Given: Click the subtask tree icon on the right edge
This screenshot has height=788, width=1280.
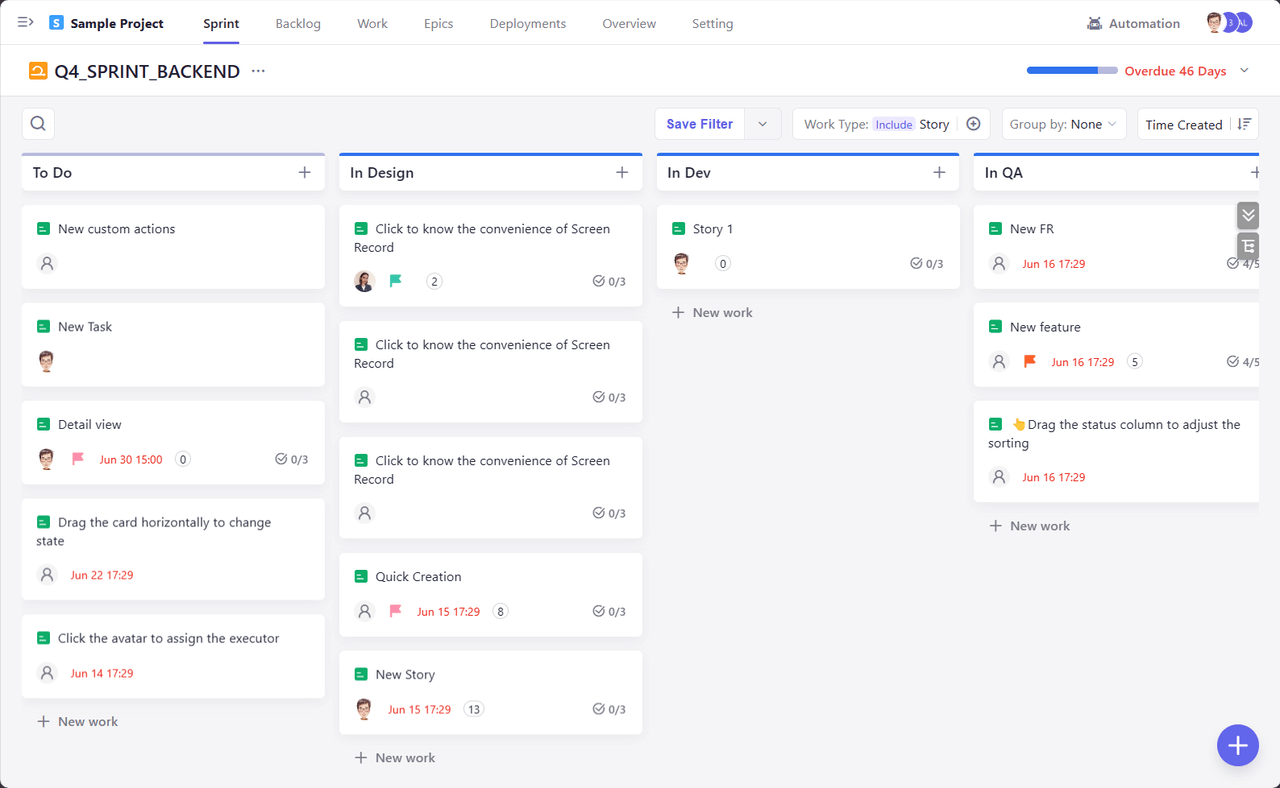Looking at the screenshot, I should click(x=1247, y=245).
